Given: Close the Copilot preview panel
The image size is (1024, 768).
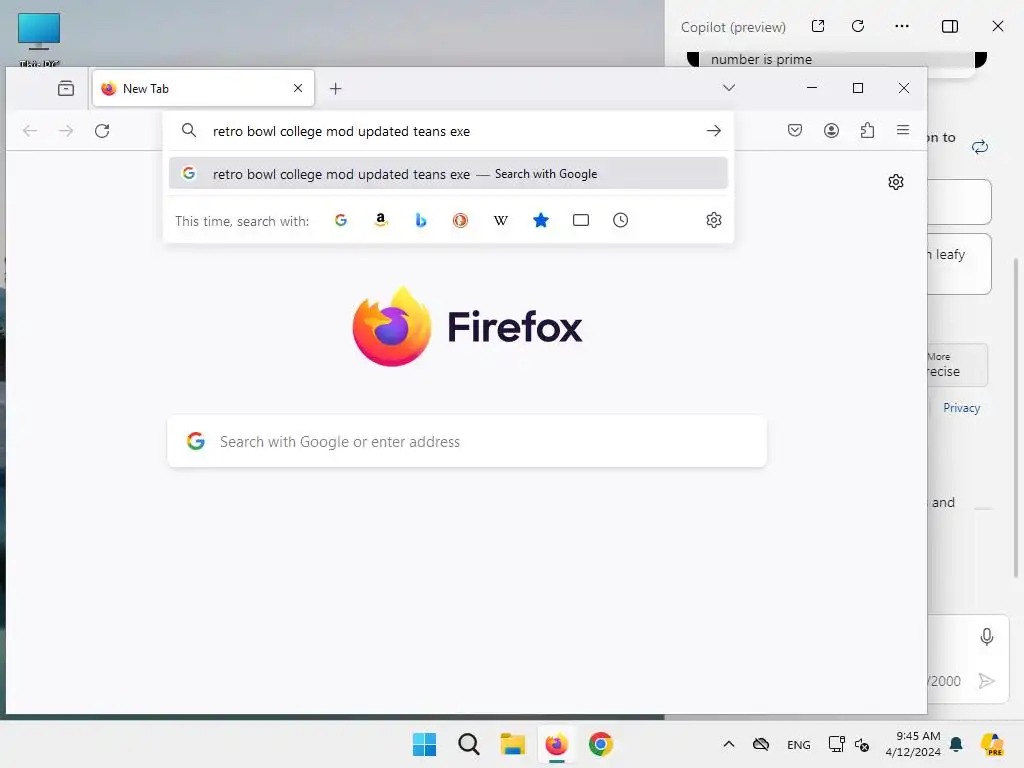Looking at the screenshot, I should tap(998, 26).
